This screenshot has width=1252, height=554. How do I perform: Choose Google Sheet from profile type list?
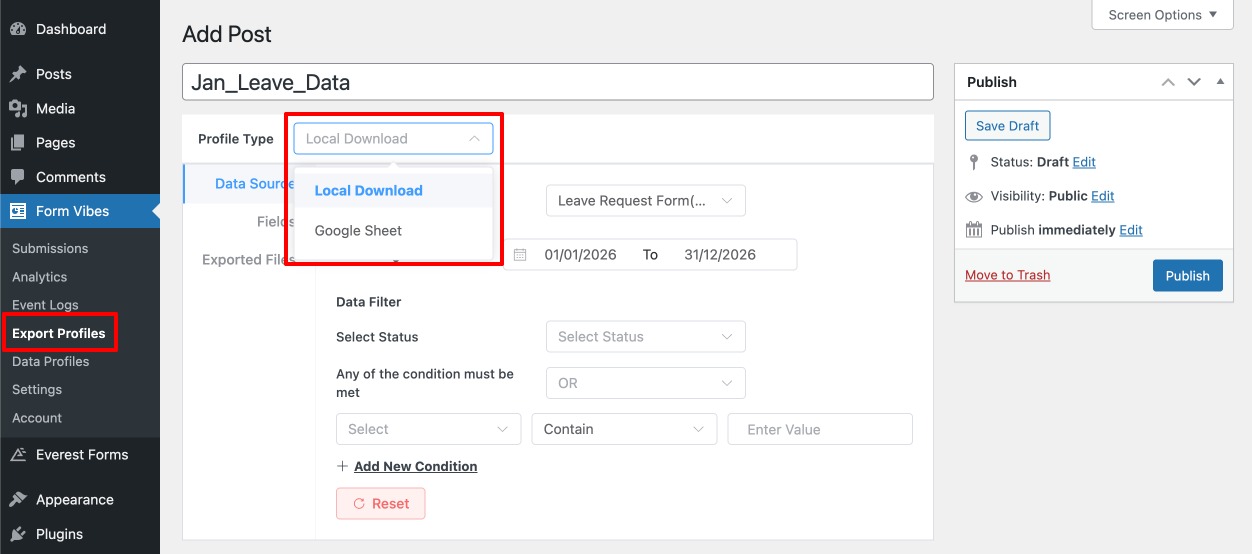coord(358,230)
